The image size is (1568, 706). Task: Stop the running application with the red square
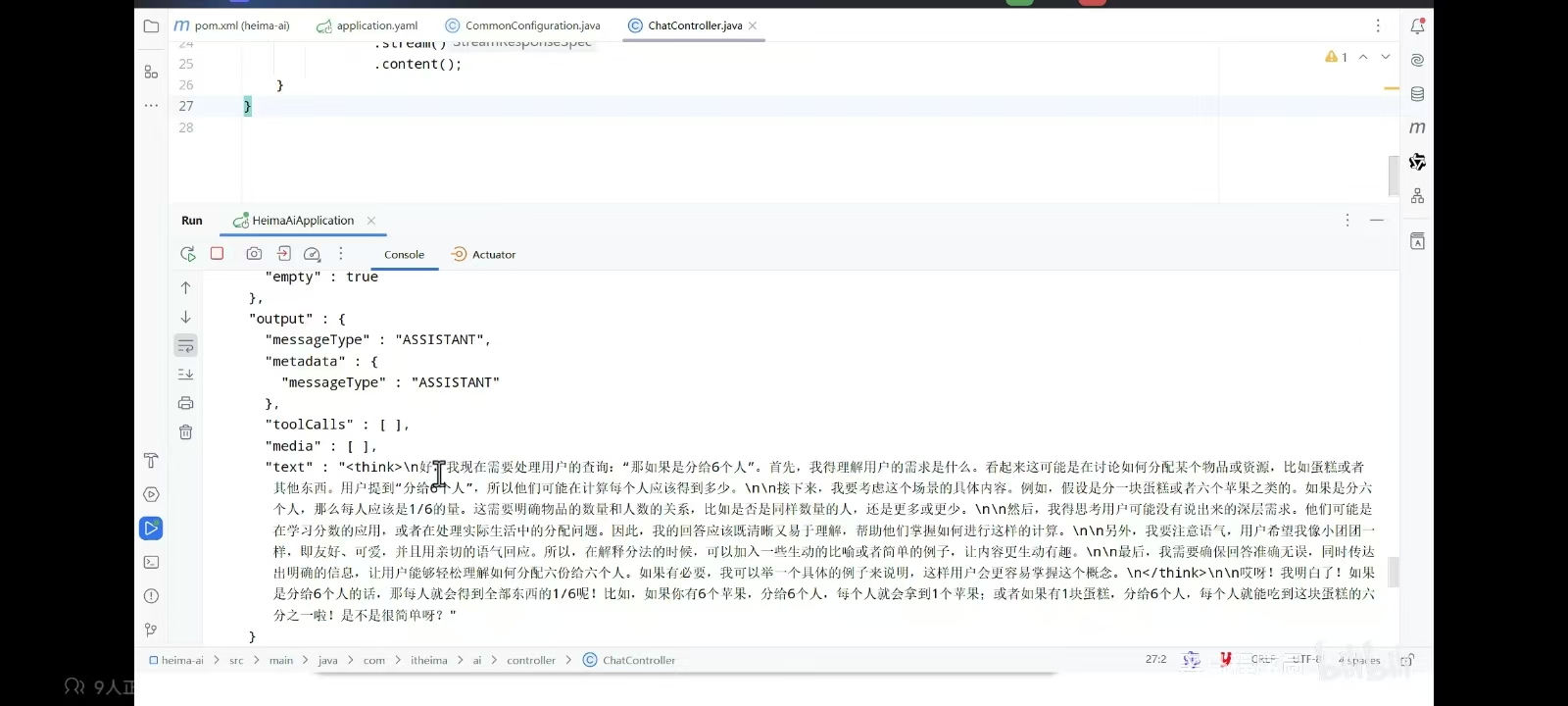coord(218,253)
